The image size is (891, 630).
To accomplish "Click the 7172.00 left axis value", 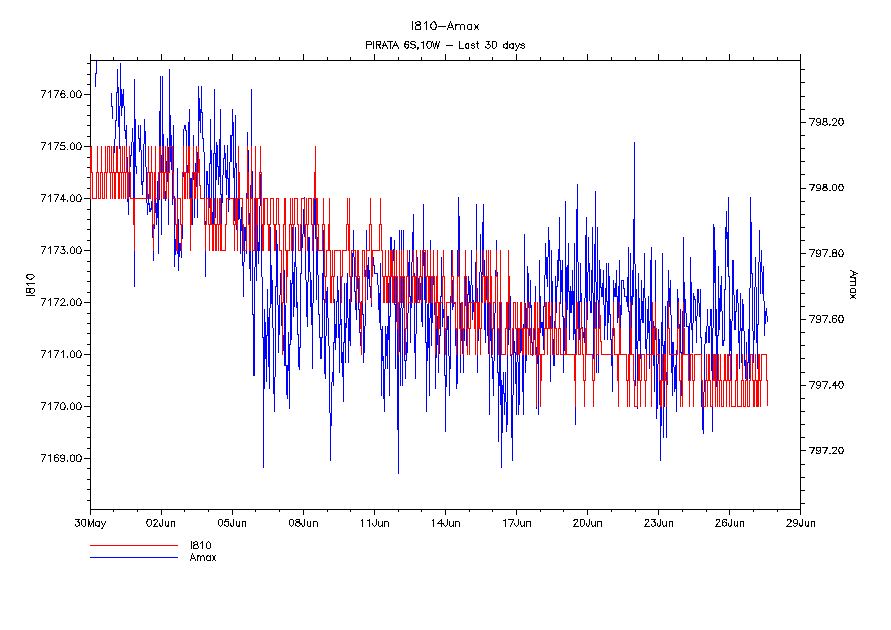I will pyautogui.click(x=60, y=302).
